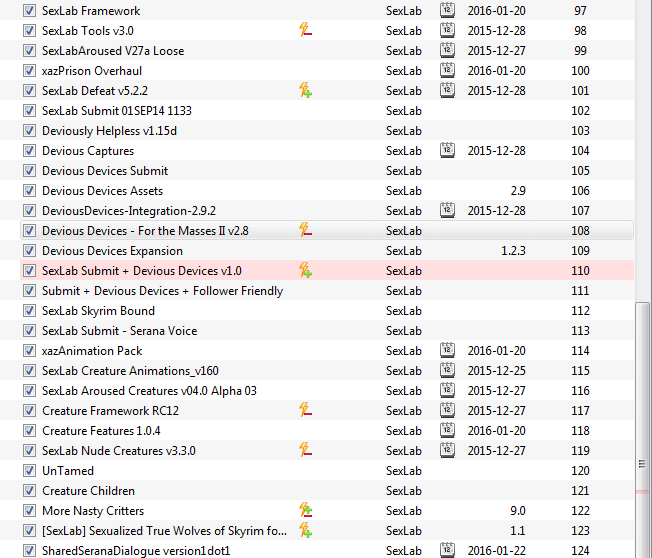Click the calendar icon in Creature Framework RC12 row
Screen dimensions: 652x558
coord(447,410)
